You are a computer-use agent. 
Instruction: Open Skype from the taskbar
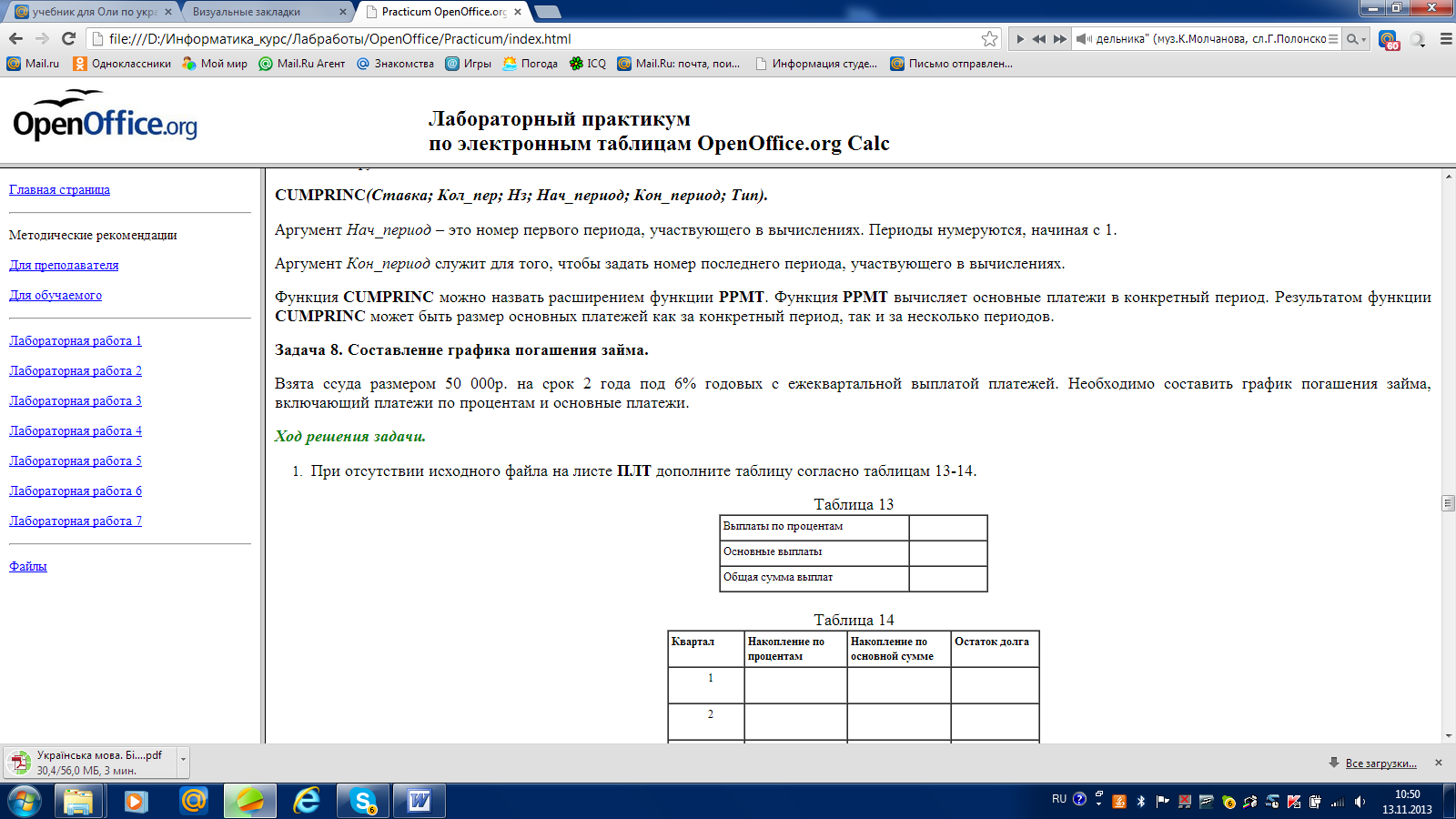[x=363, y=802]
